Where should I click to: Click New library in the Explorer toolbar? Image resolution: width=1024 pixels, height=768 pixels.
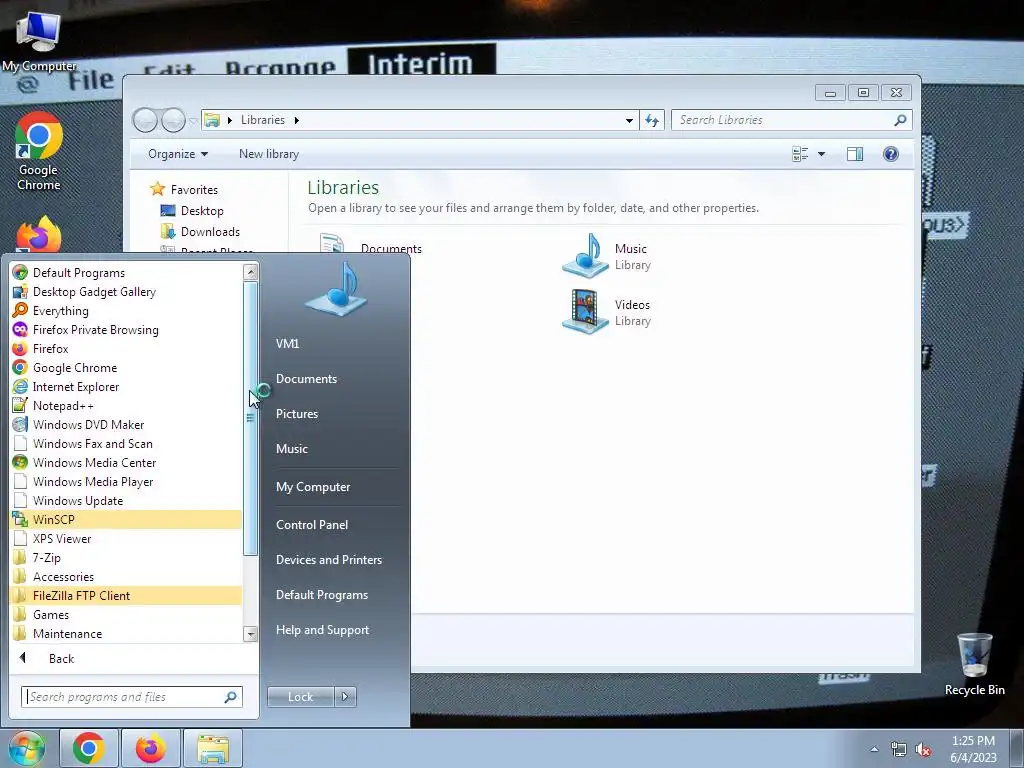point(268,153)
